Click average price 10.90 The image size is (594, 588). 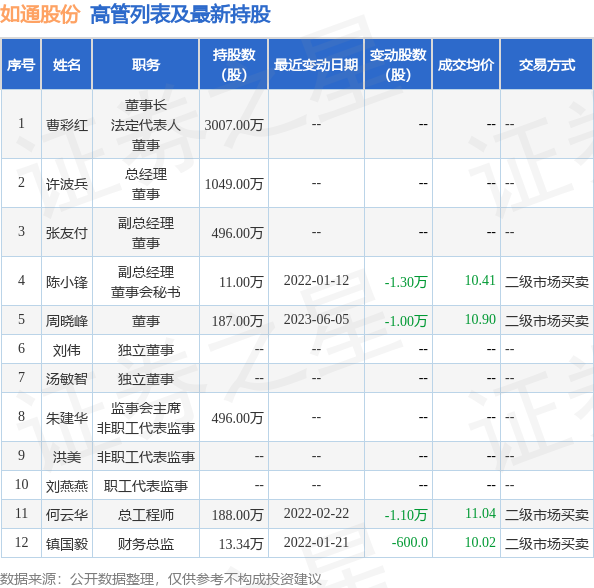tap(480, 319)
